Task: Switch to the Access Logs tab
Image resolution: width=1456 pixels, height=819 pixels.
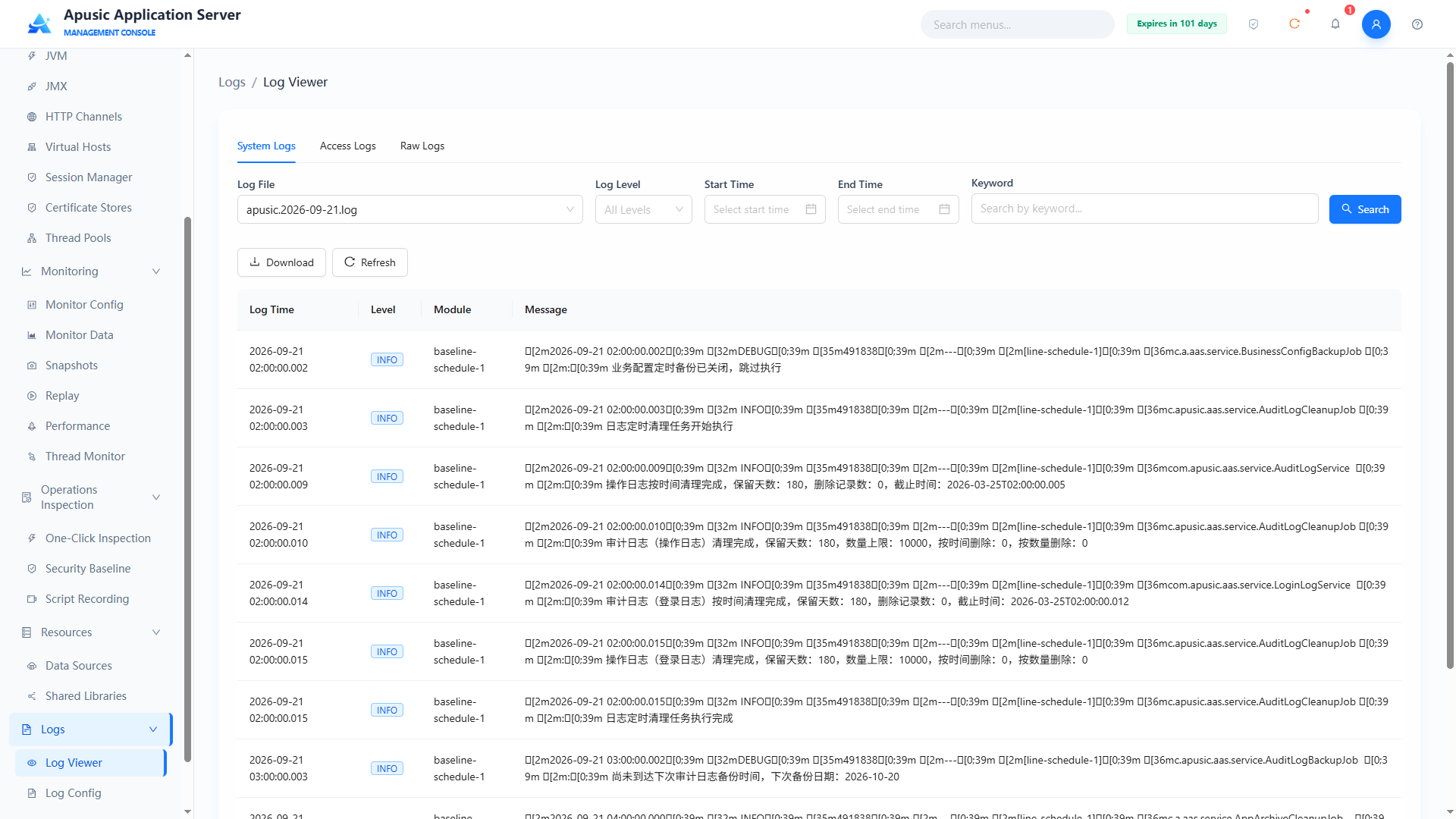Action: point(347,146)
